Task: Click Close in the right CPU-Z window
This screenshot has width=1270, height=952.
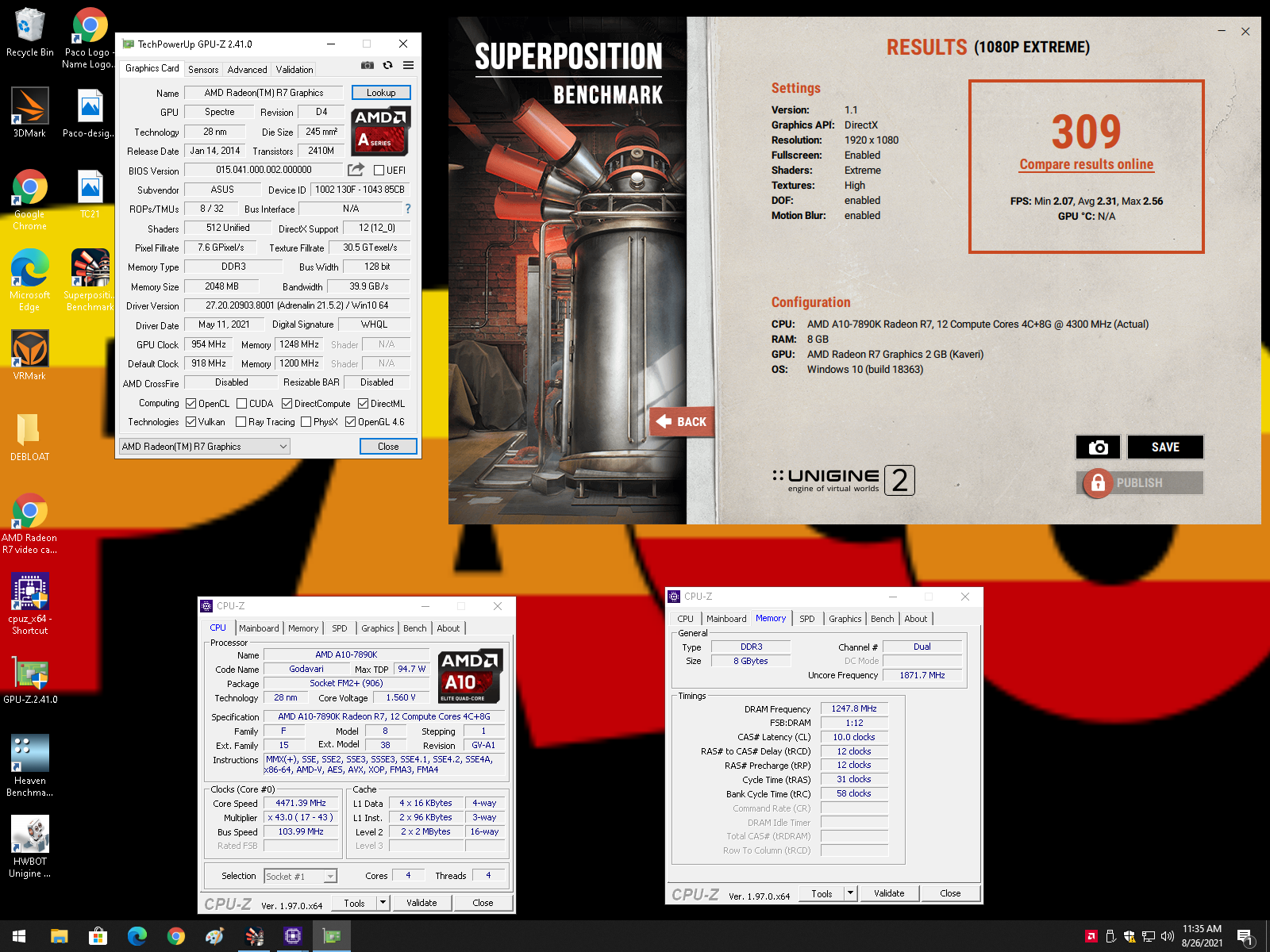Action: click(x=950, y=893)
